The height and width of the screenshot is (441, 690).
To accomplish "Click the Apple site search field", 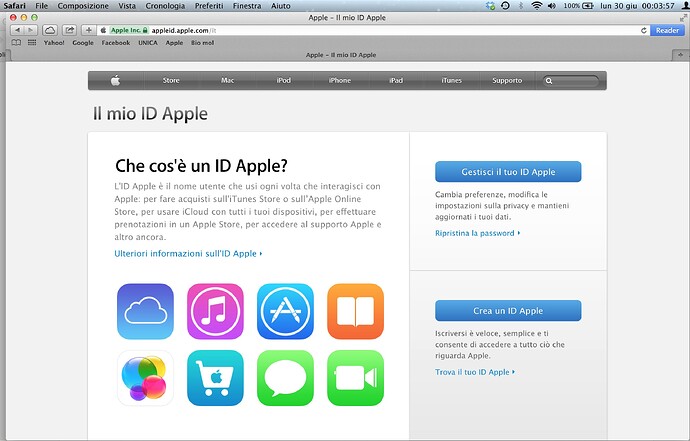I will click(x=575, y=80).
